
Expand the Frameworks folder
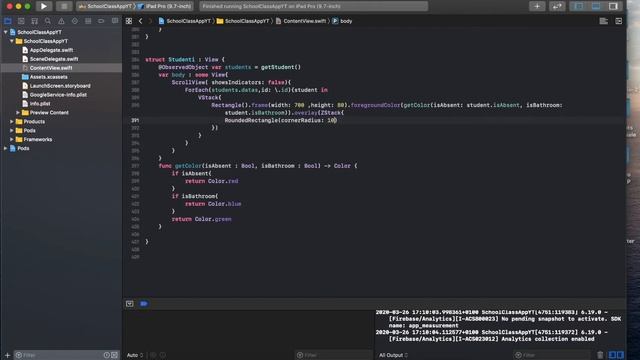point(12,140)
